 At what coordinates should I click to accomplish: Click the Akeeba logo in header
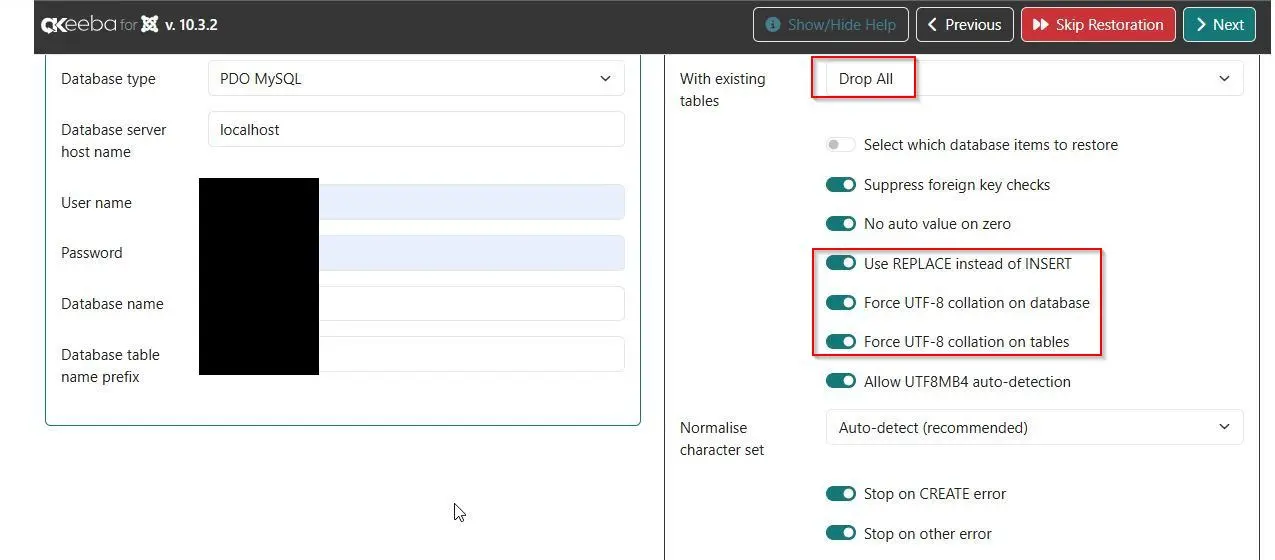78,25
